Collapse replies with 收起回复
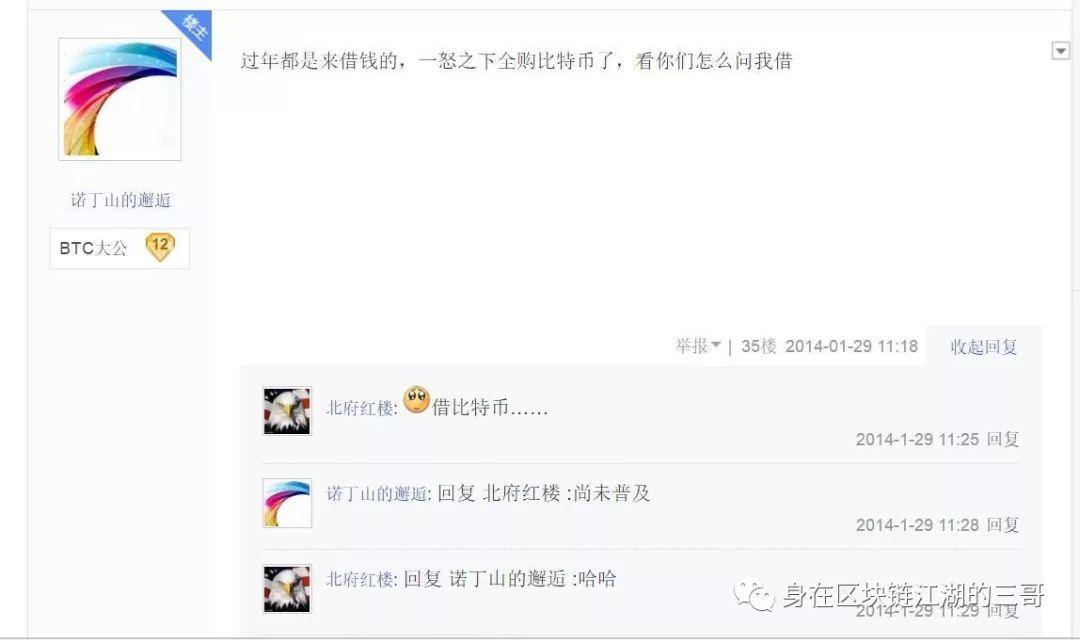 [984, 347]
